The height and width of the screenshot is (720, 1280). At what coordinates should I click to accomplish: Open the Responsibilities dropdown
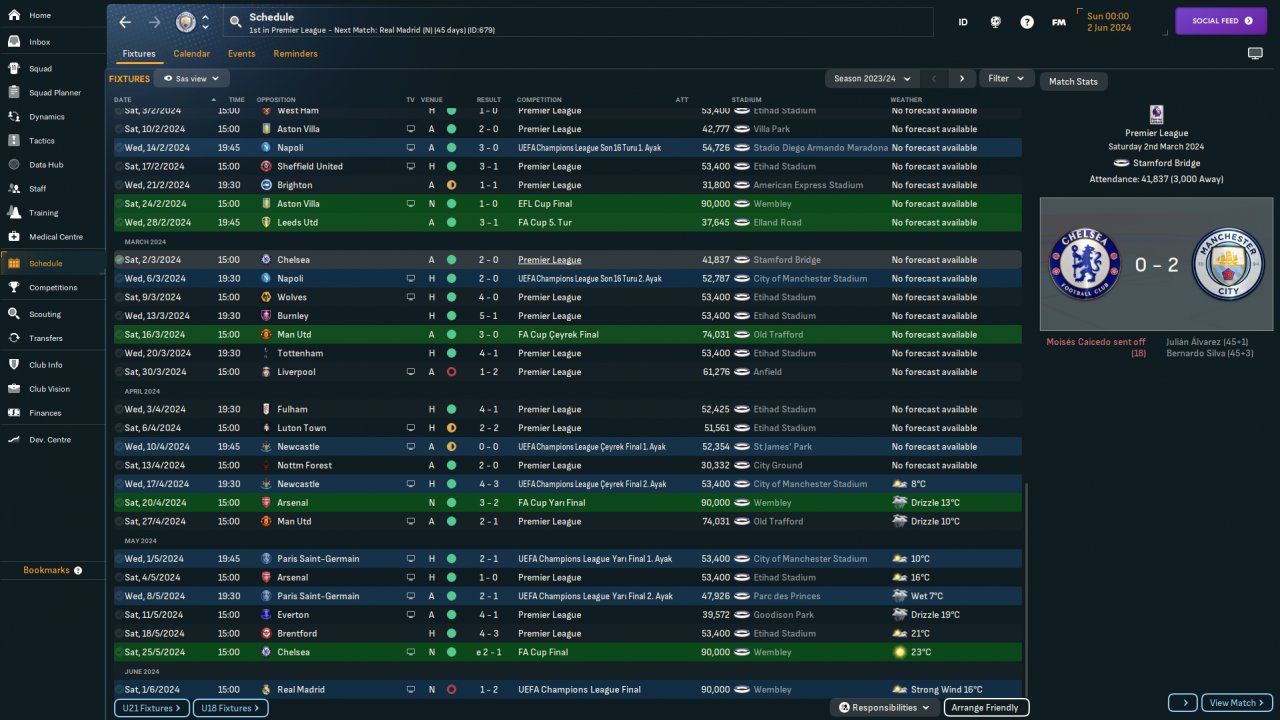pyautogui.click(x=885, y=708)
